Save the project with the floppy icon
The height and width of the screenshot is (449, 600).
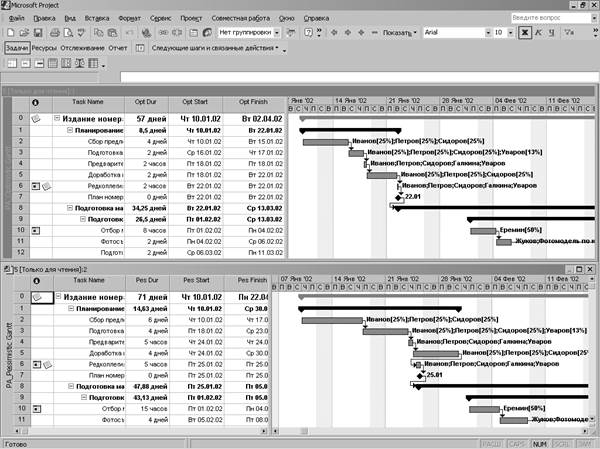38,33
